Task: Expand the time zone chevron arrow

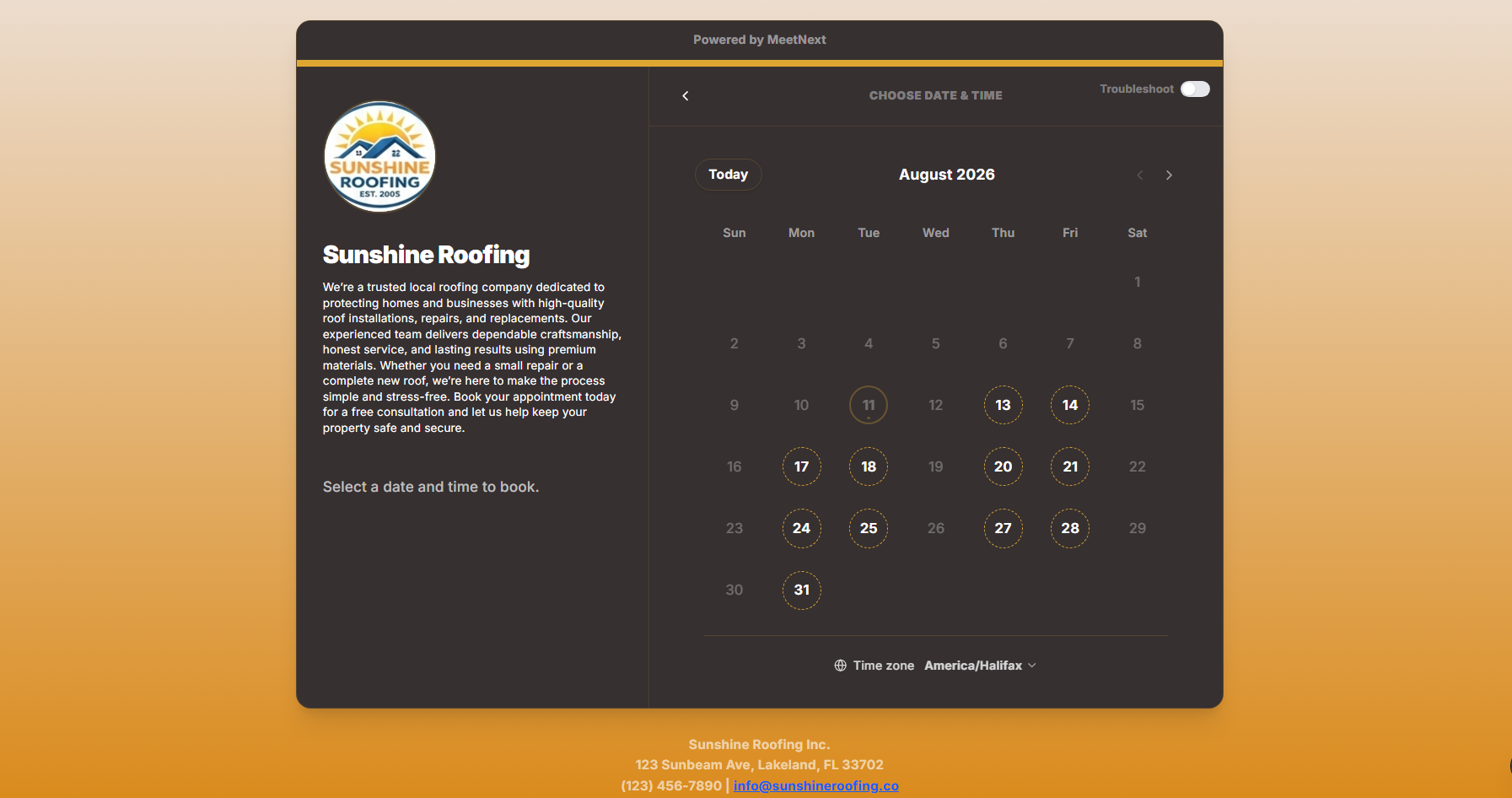Action: tap(1032, 666)
